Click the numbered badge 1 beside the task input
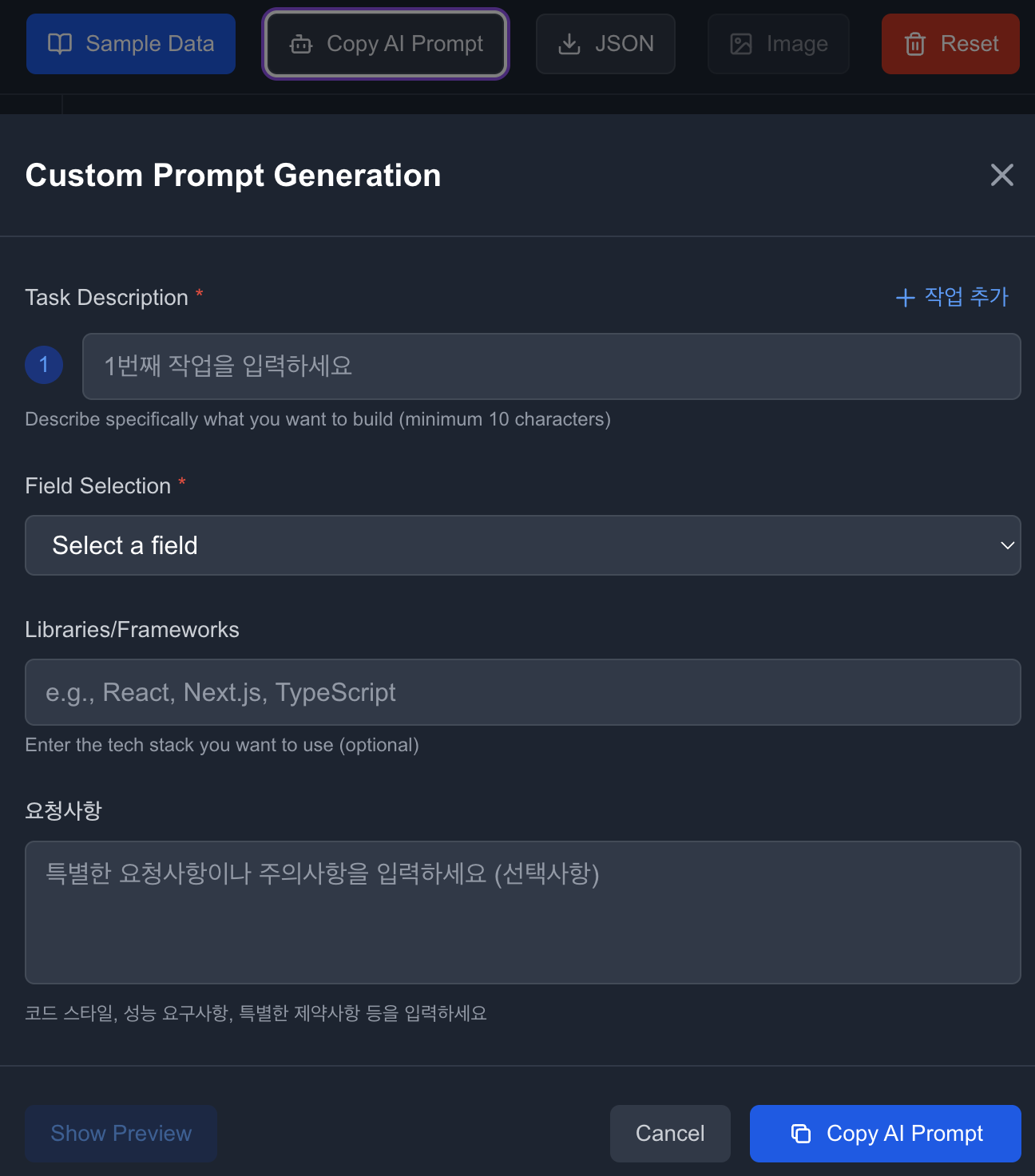1035x1176 pixels. [44, 365]
